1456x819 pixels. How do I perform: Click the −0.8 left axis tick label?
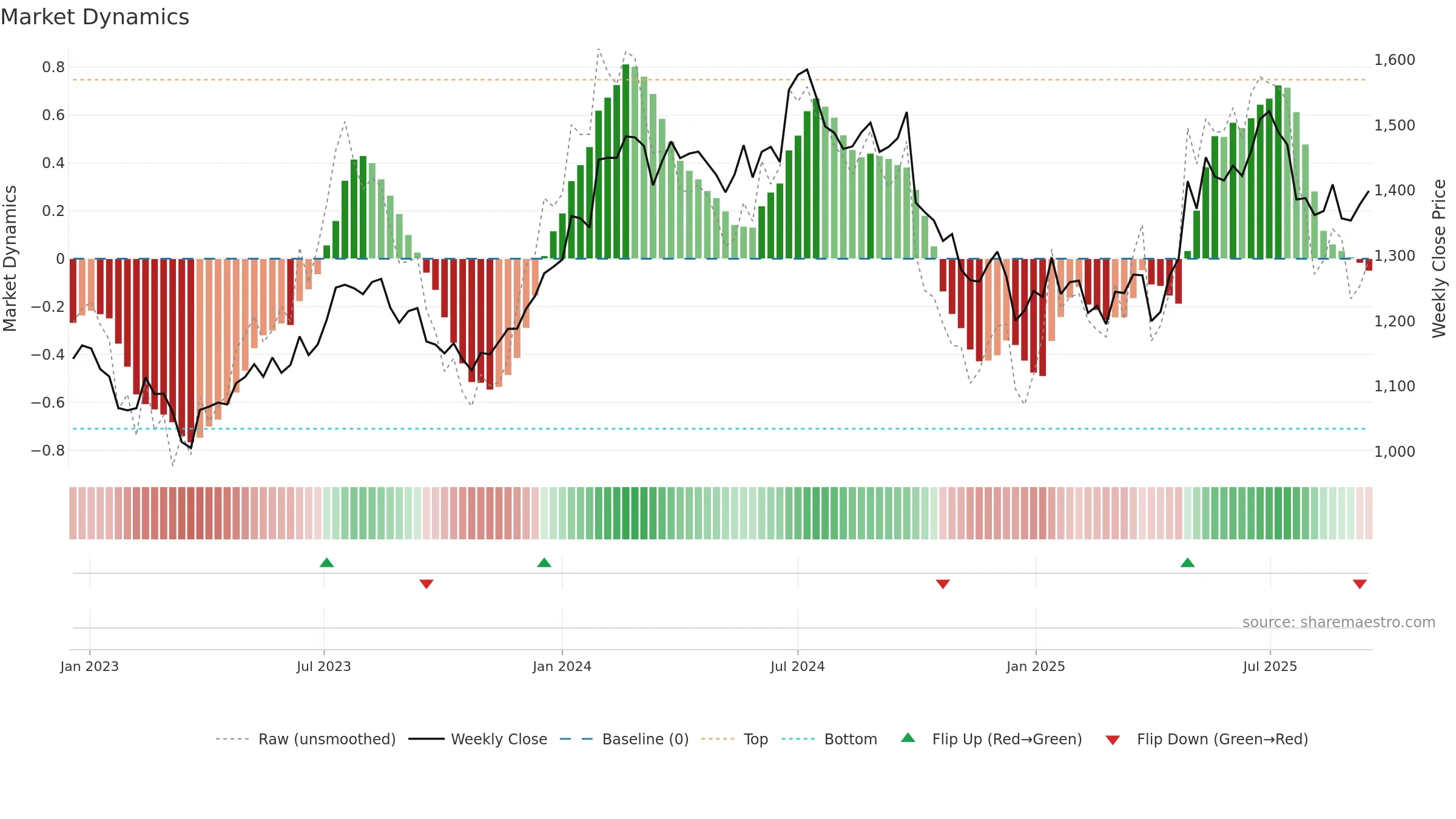click(x=48, y=450)
